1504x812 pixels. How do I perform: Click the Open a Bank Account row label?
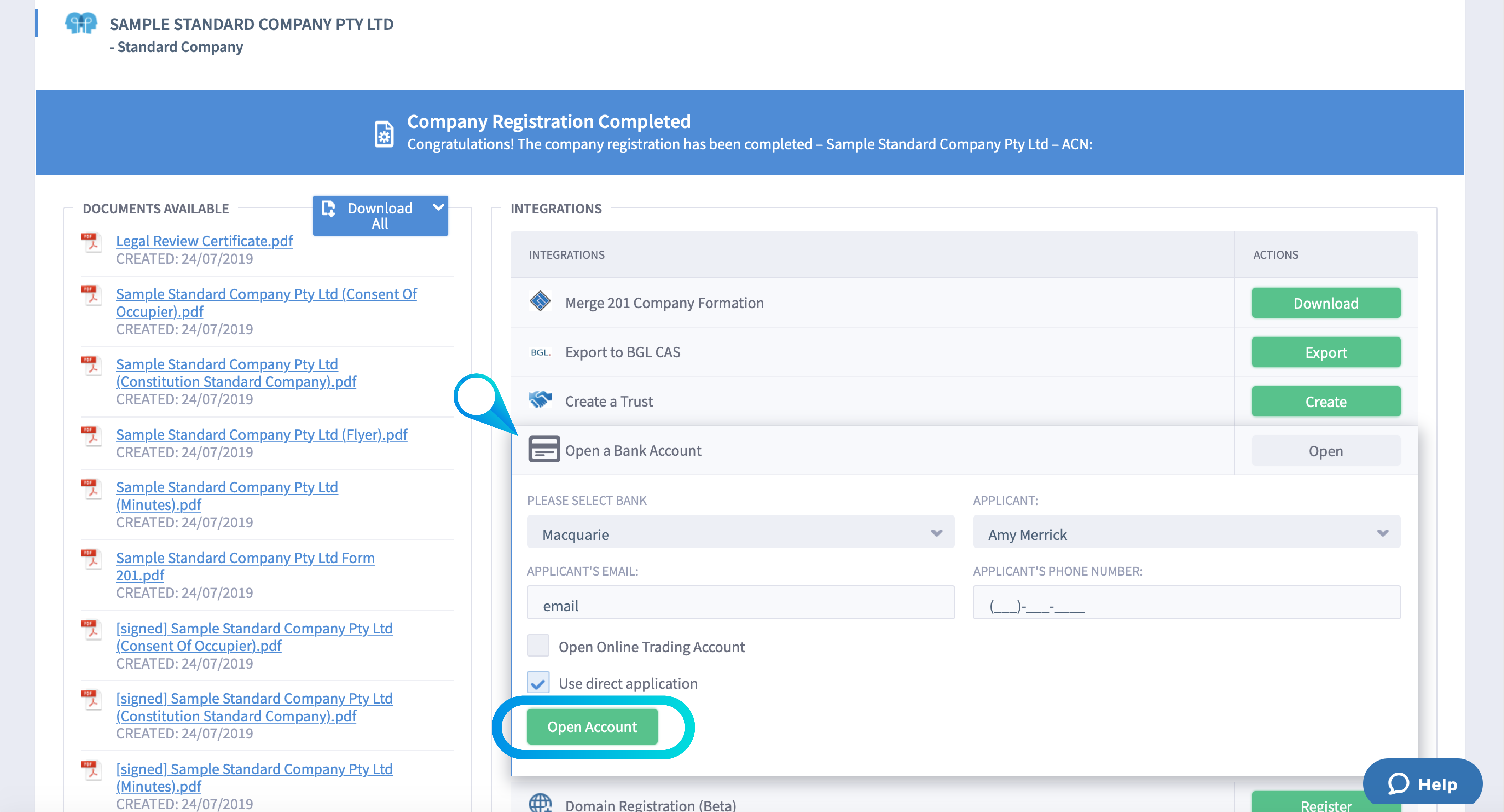tap(633, 451)
